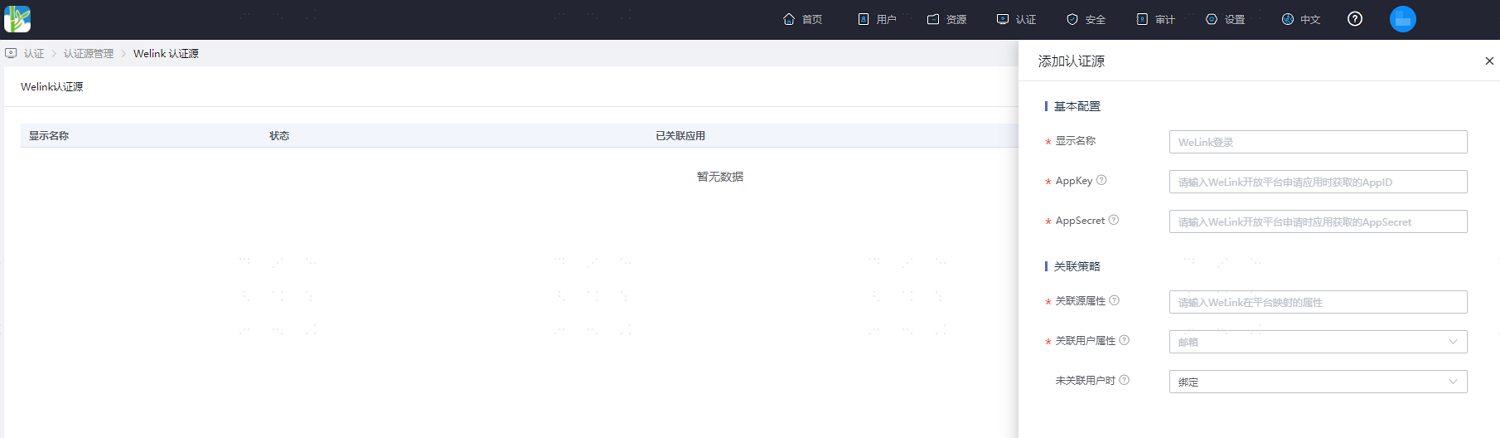Viewport: 1500px width, 438px height.
Task: Click the app logo in top-left corner
Action: tap(17, 19)
